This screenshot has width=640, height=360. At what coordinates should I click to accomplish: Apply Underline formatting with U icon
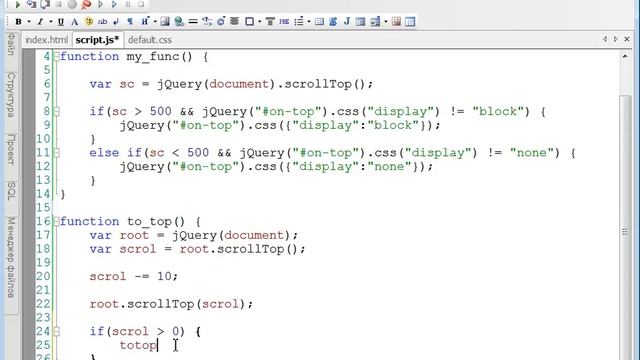[61, 22]
